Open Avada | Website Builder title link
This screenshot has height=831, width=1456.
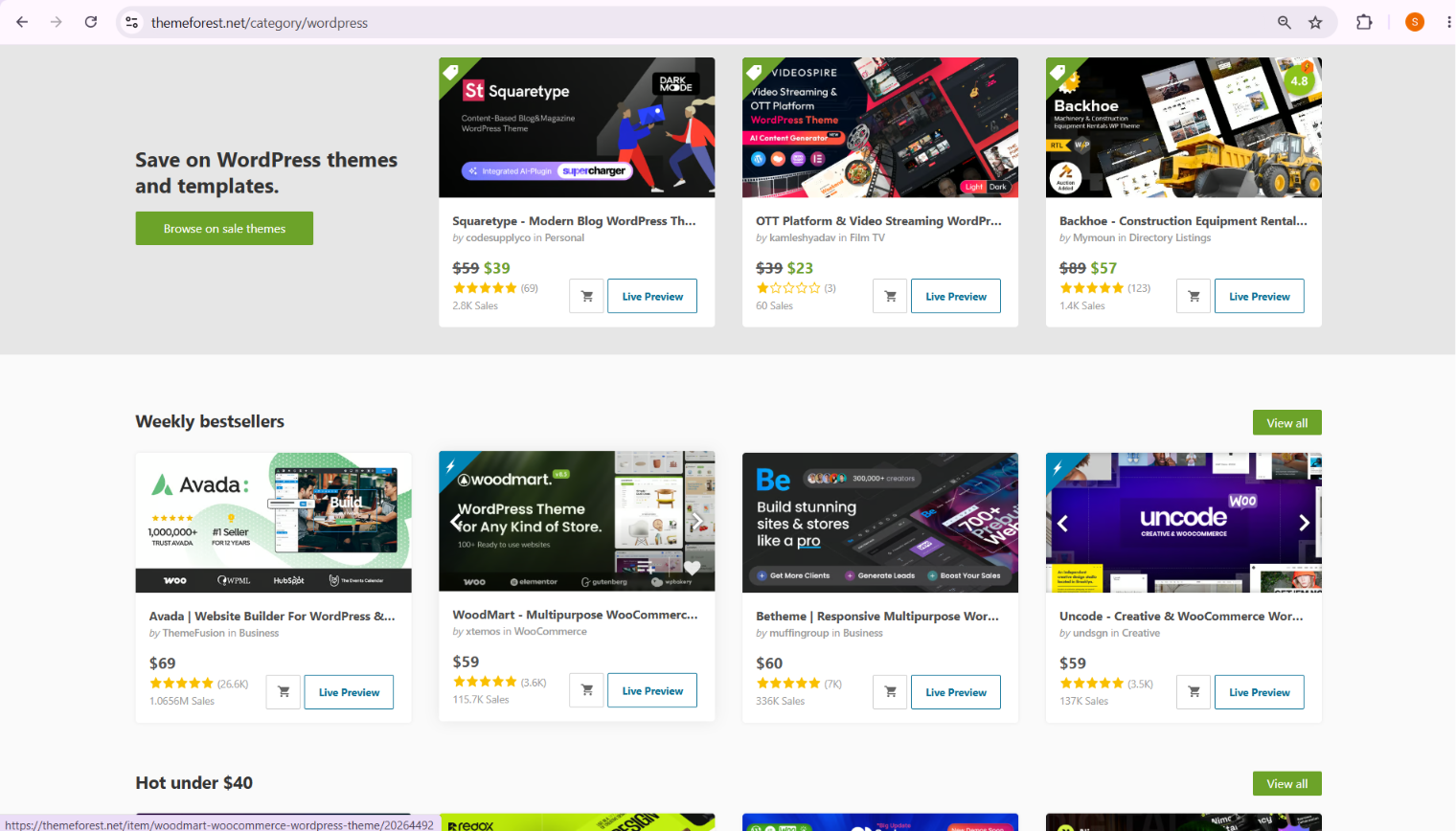coord(272,616)
